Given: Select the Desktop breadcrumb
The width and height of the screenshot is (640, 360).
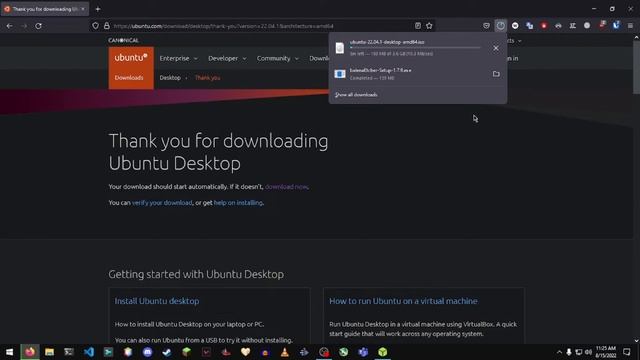Looking at the screenshot, I should point(170,78).
